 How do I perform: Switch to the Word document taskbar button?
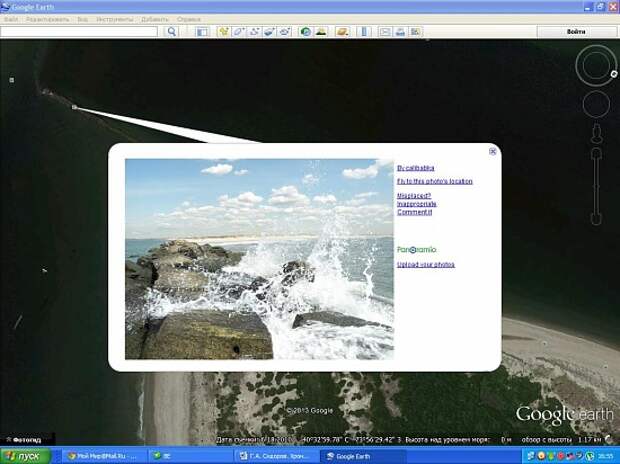[276, 456]
